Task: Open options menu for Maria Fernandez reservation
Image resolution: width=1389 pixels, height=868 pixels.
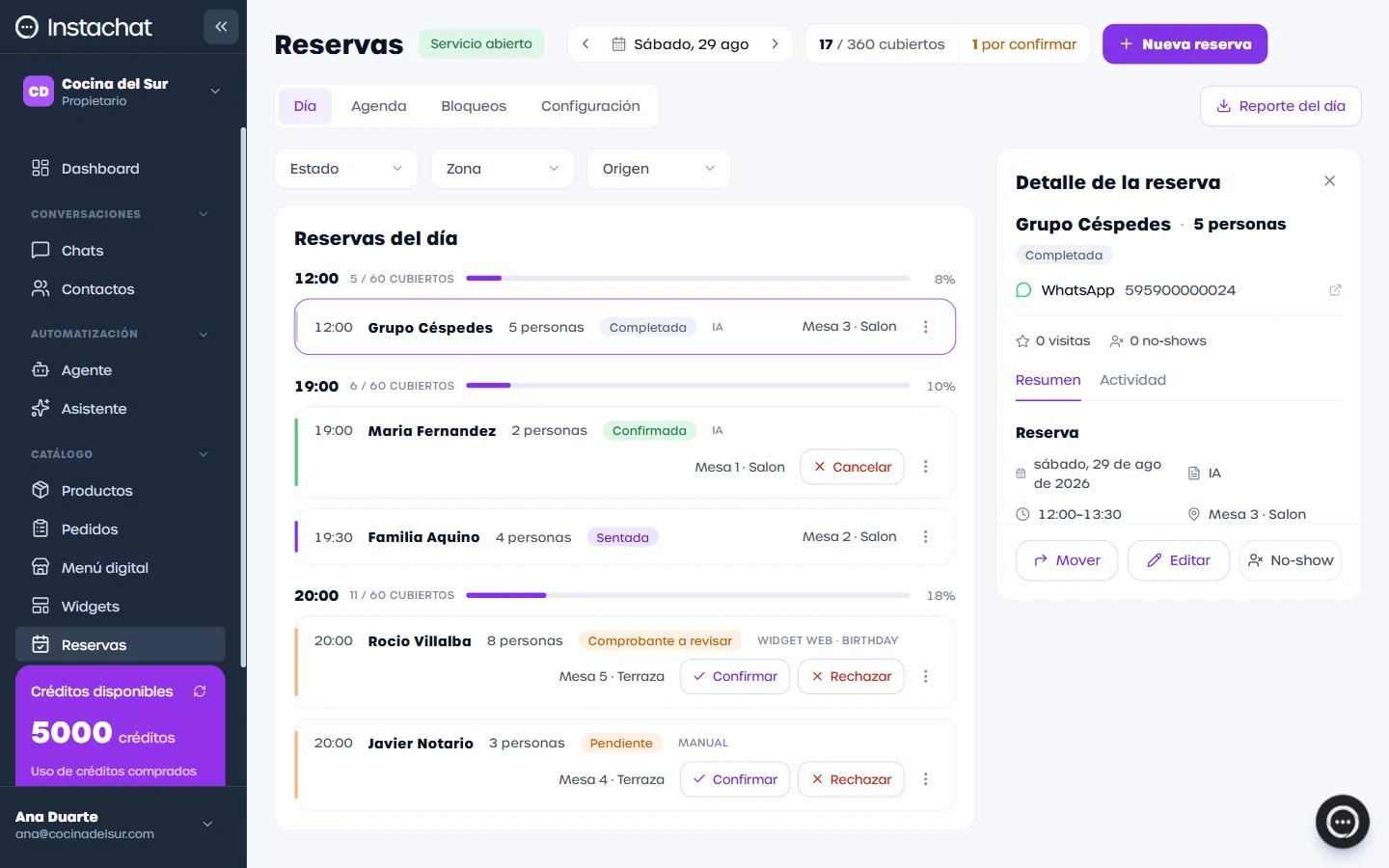Action: 925,467
